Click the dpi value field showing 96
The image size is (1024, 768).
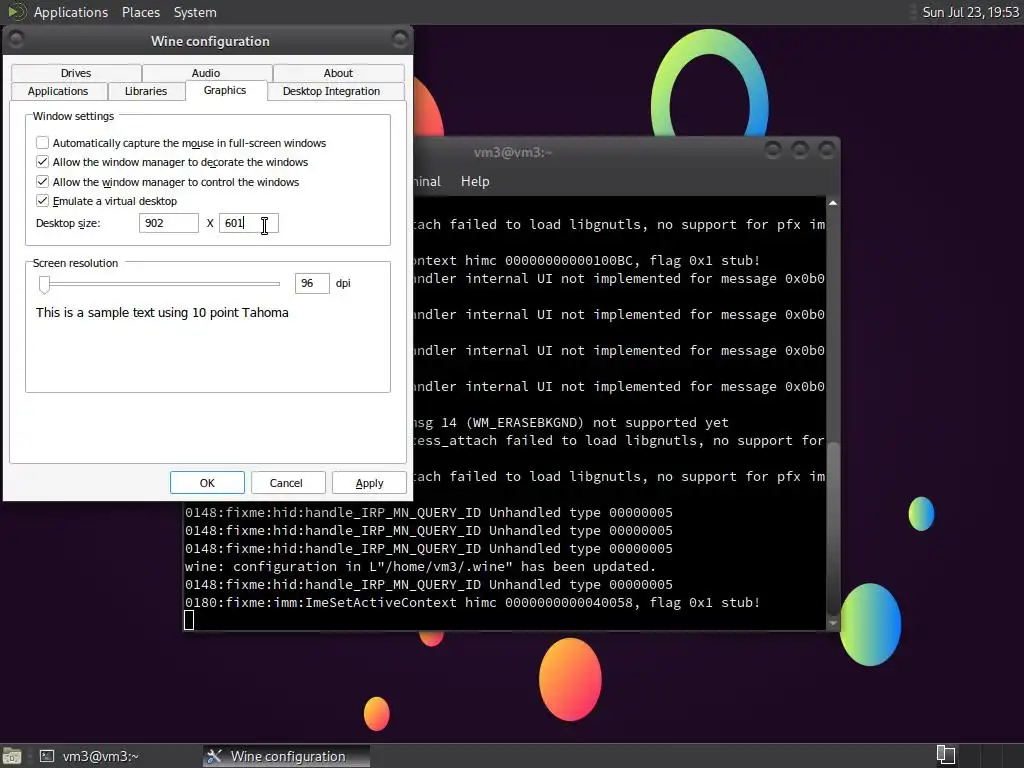(312, 283)
